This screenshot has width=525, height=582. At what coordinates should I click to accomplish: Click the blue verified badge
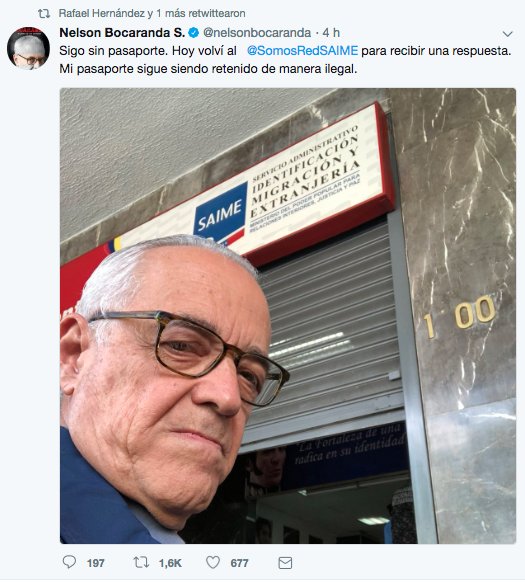point(193,33)
